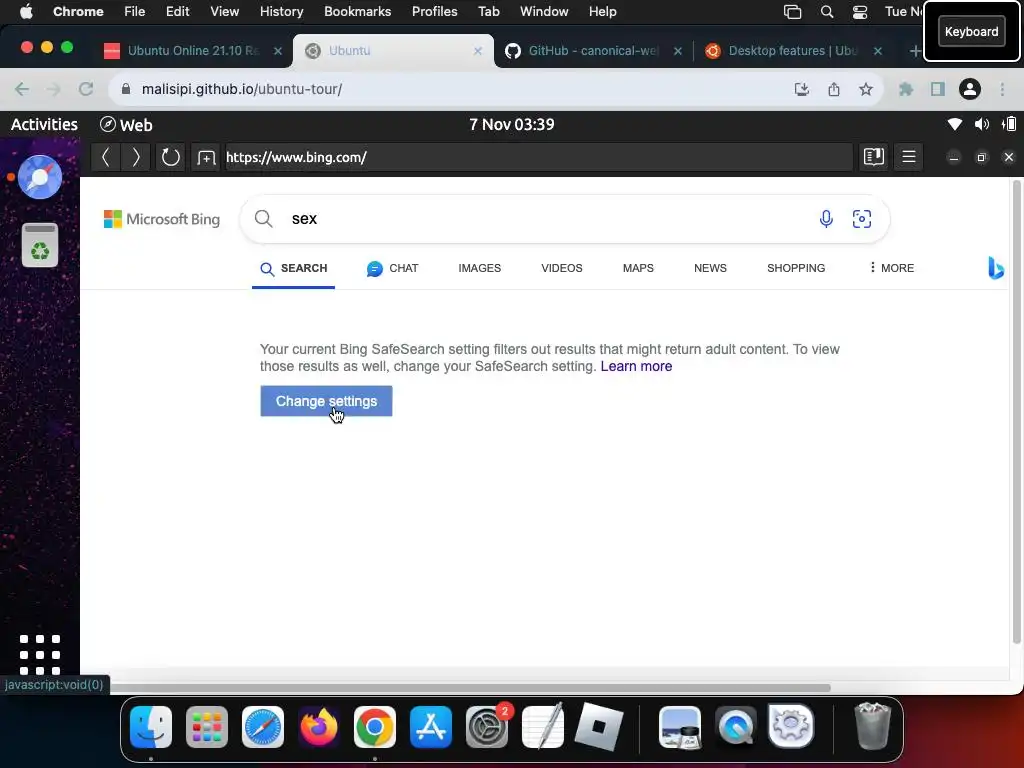The width and height of the screenshot is (1024, 768).
Task: Switch to Bing IMAGES tab
Action: point(479,268)
